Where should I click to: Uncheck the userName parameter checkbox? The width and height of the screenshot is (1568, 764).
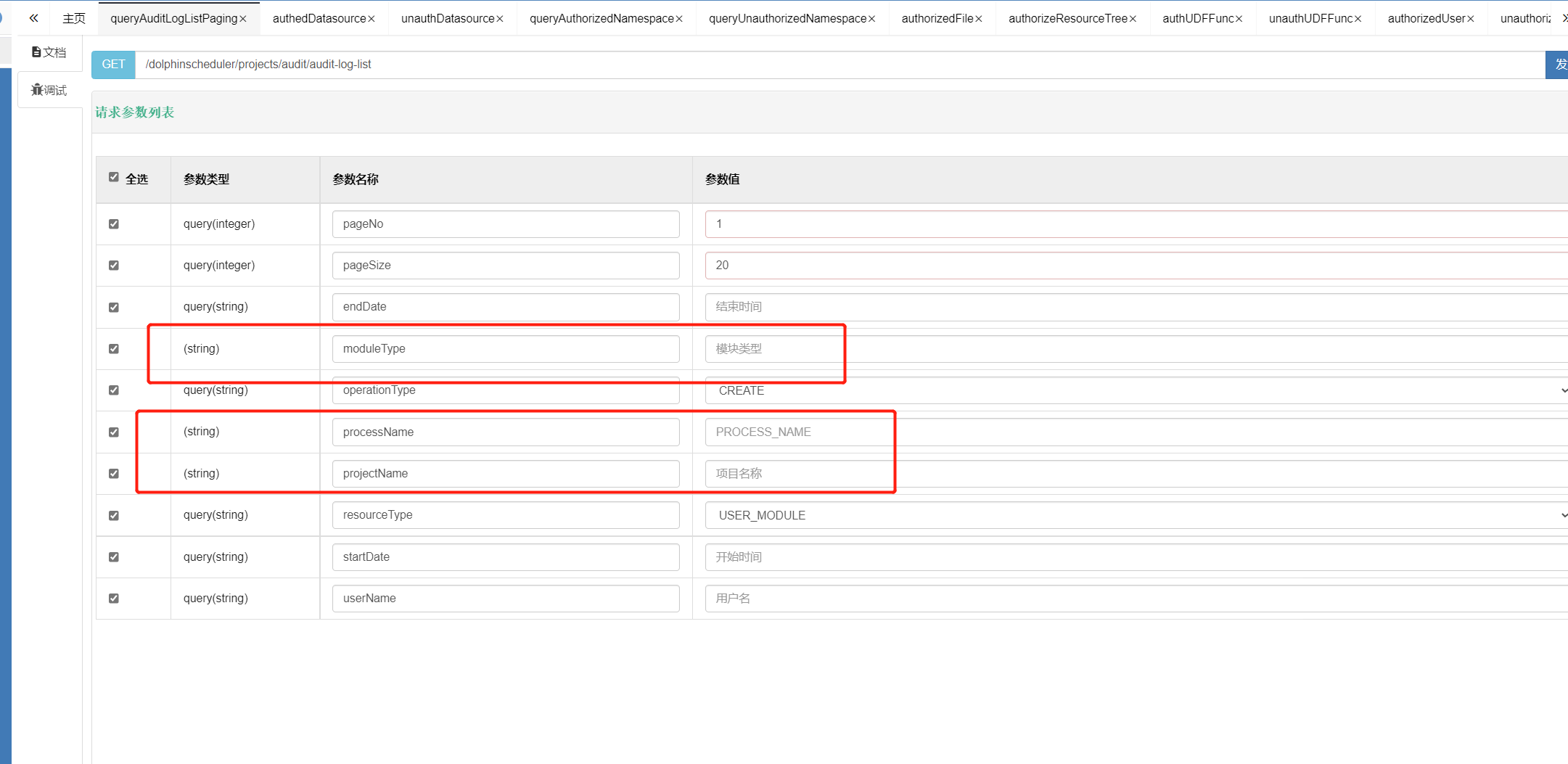click(x=114, y=599)
